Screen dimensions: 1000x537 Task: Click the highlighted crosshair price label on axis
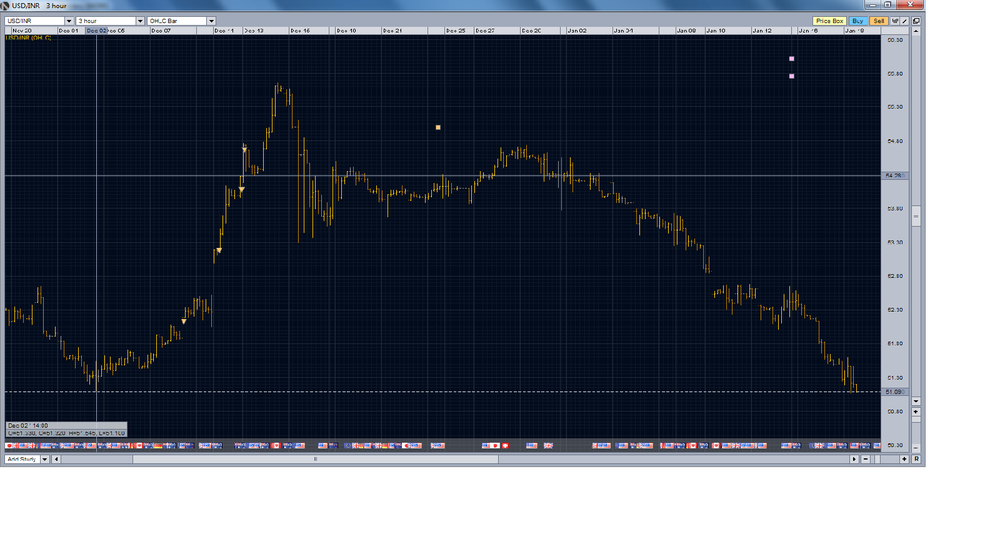tap(895, 175)
